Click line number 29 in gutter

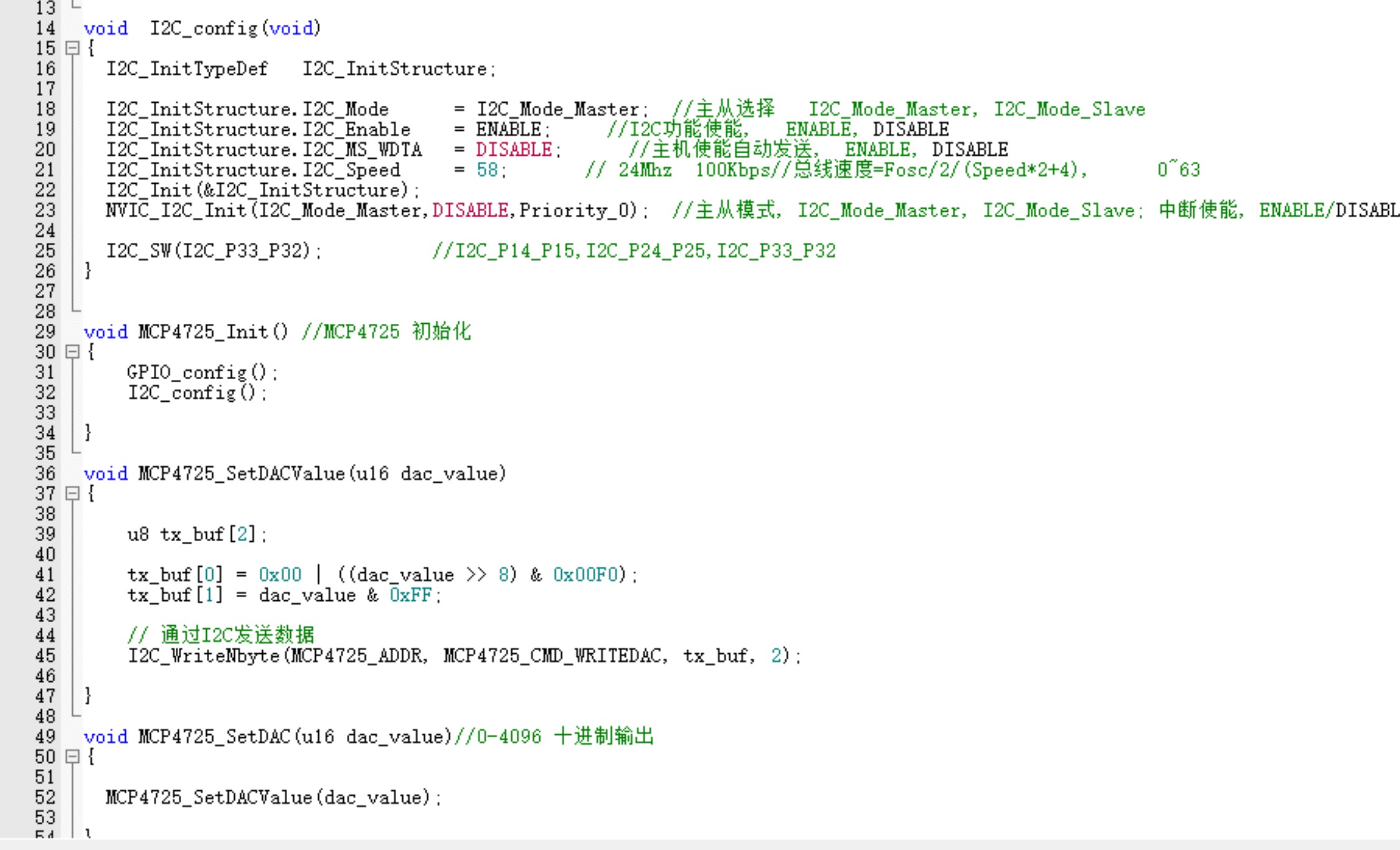pos(45,331)
